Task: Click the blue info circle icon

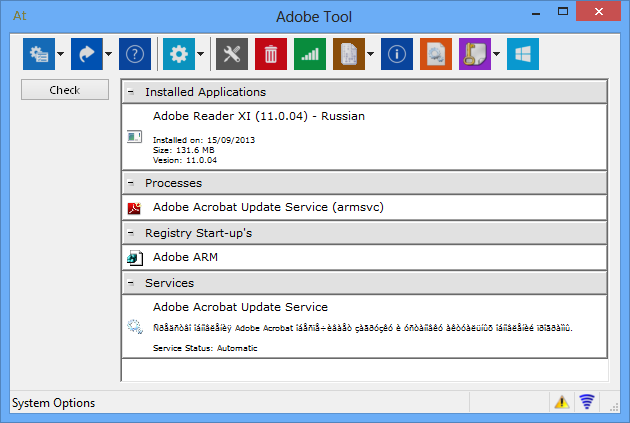Action: pos(397,54)
